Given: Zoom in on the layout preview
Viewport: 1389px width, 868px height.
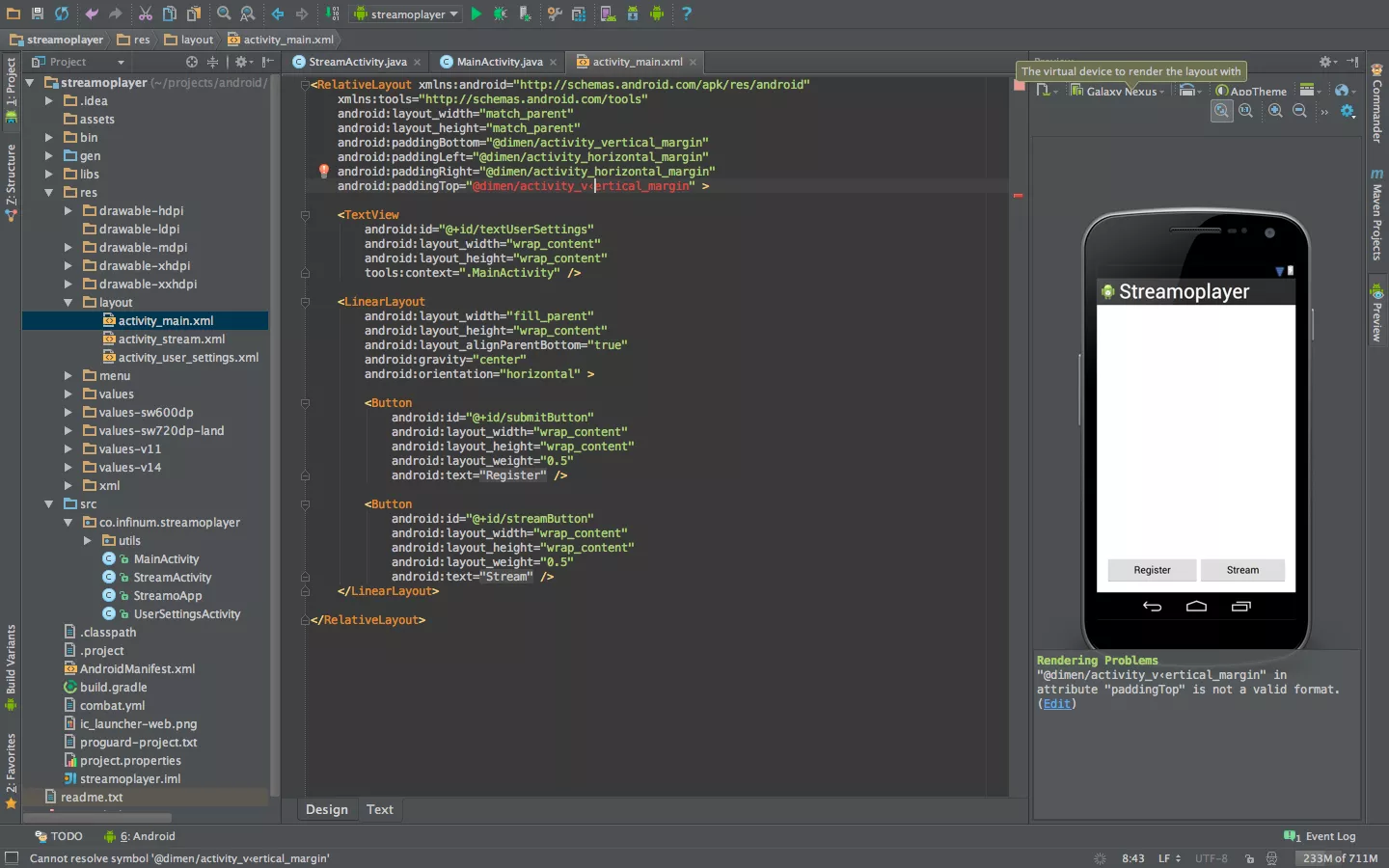Looking at the screenshot, I should coord(1276,110).
